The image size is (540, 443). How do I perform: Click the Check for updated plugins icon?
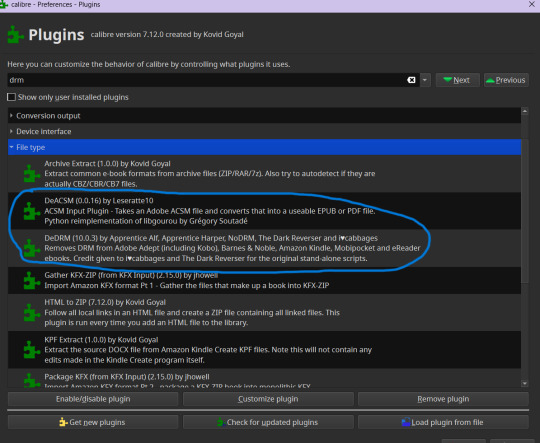click(x=221, y=422)
